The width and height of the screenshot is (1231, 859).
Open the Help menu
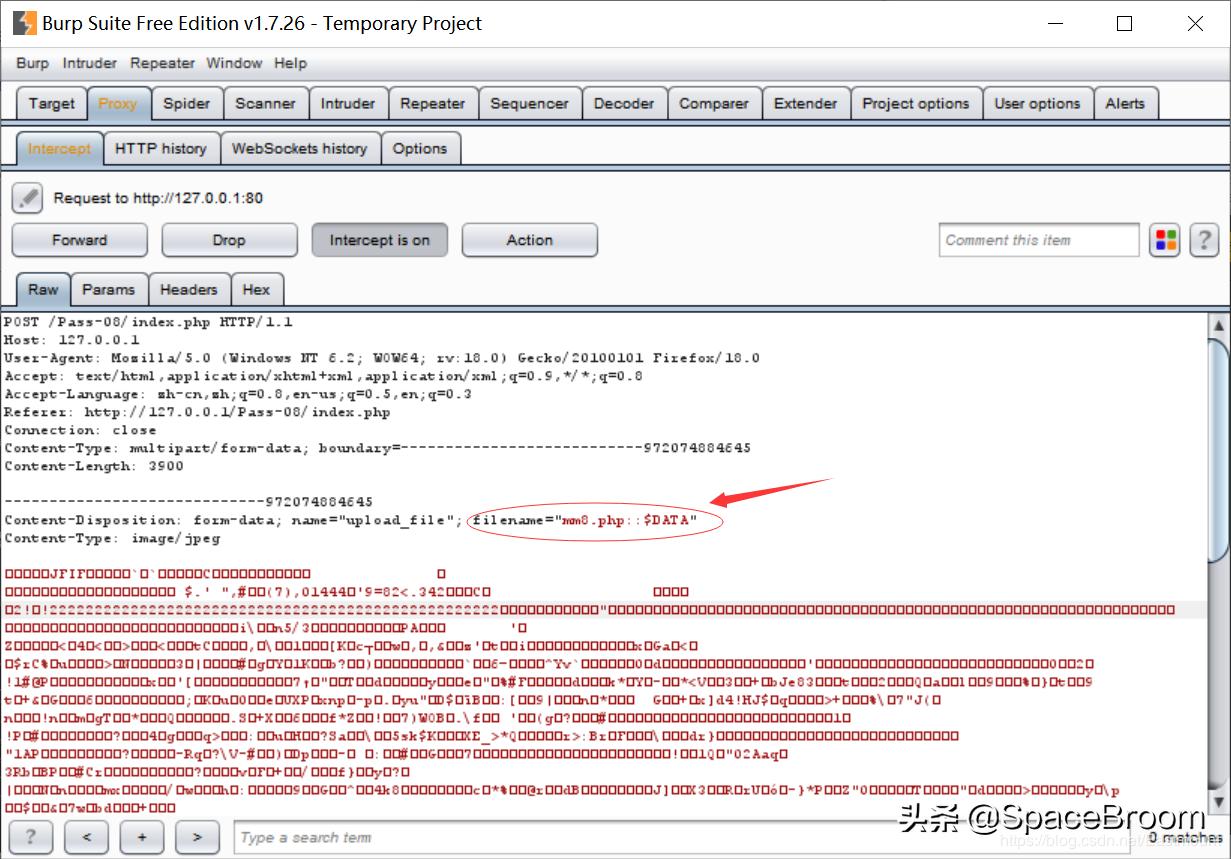coord(290,63)
